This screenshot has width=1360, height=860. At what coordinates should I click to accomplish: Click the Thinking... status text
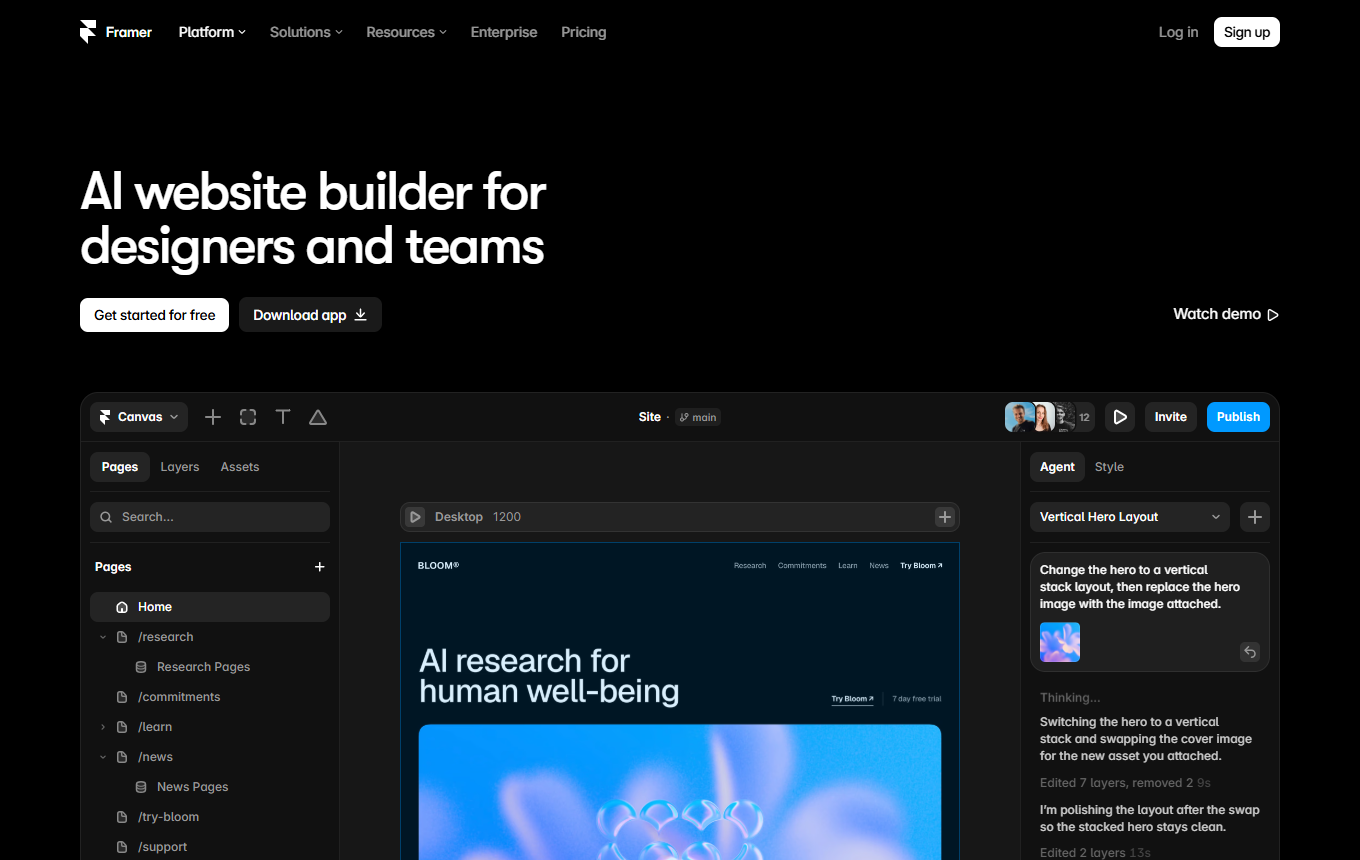click(1070, 697)
